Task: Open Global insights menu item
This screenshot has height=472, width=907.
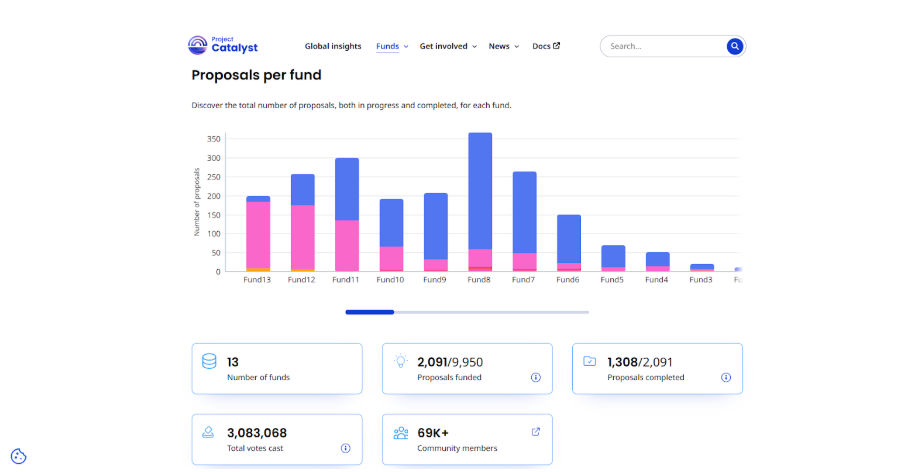Action: [x=333, y=46]
